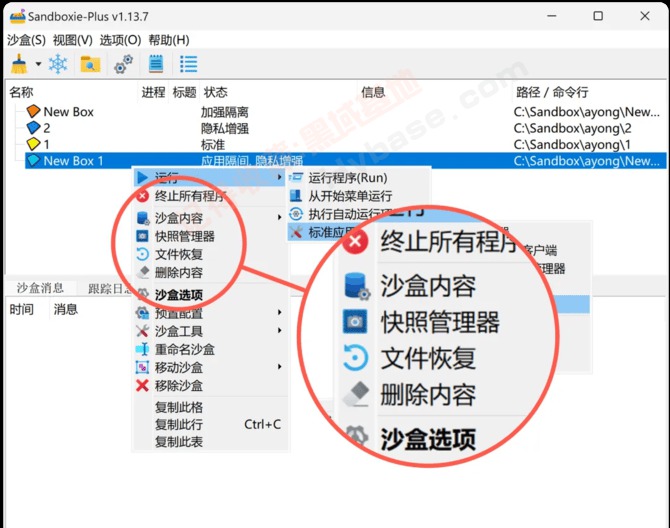Expand the 沙盒内容 submenu arrow

pyautogui.click(x=279, y=217)
